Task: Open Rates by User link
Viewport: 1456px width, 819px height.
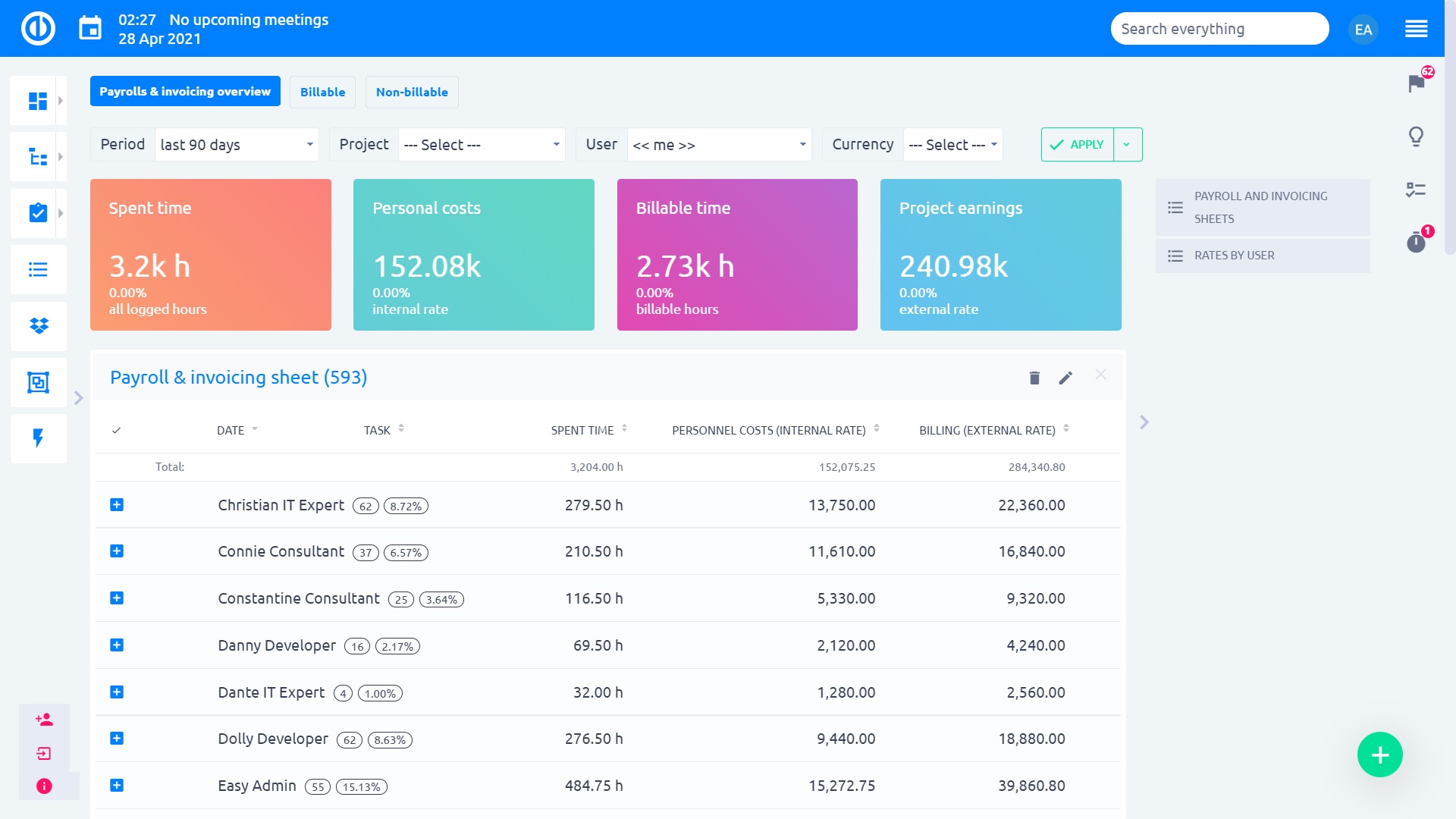Action: click(1234, 256)
